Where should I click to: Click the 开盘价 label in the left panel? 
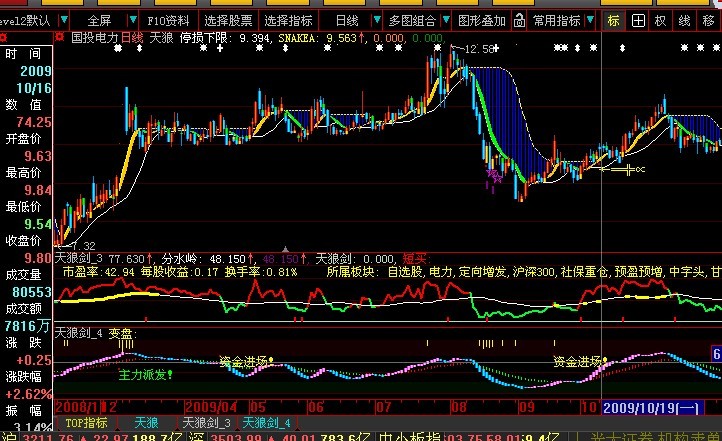(23, 139)
